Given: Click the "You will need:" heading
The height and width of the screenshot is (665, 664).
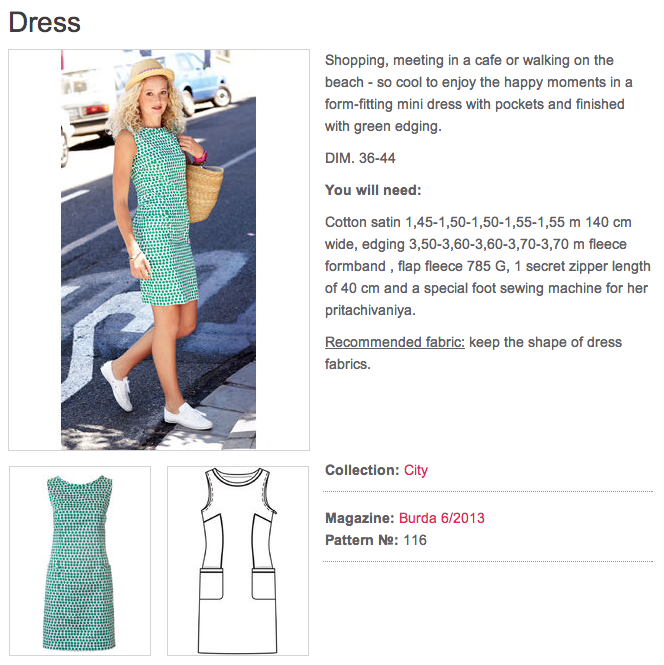Looking at the screenshot, I should (x=373, y=190).
